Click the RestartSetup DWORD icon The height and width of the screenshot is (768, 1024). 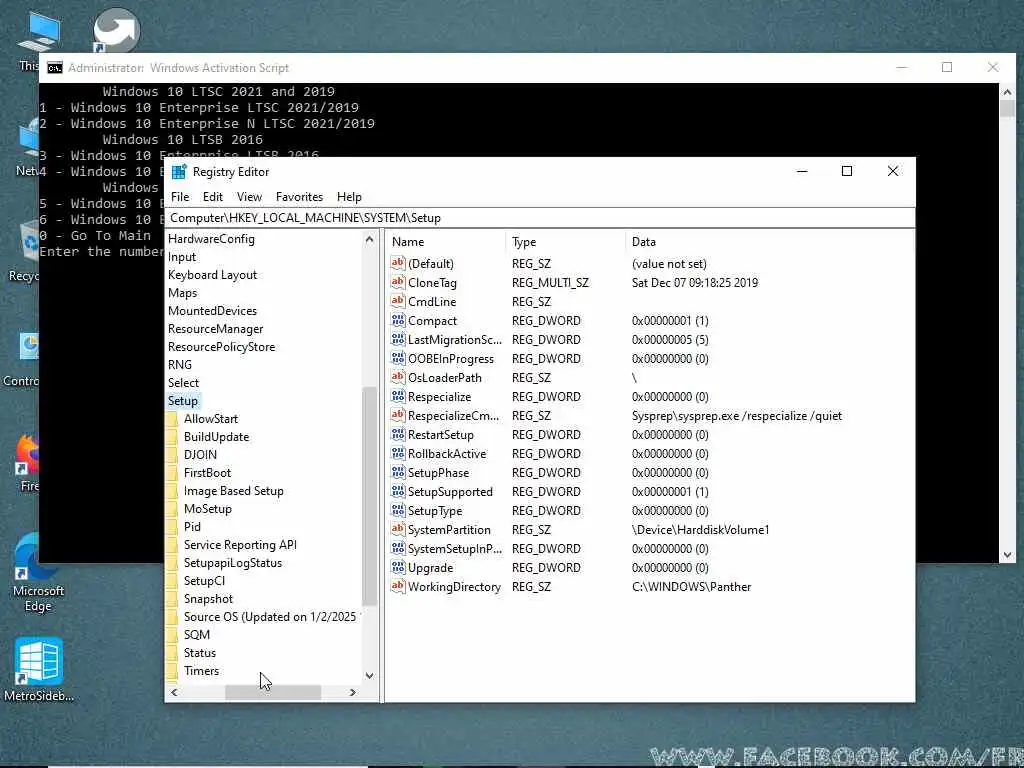[398, 434]
